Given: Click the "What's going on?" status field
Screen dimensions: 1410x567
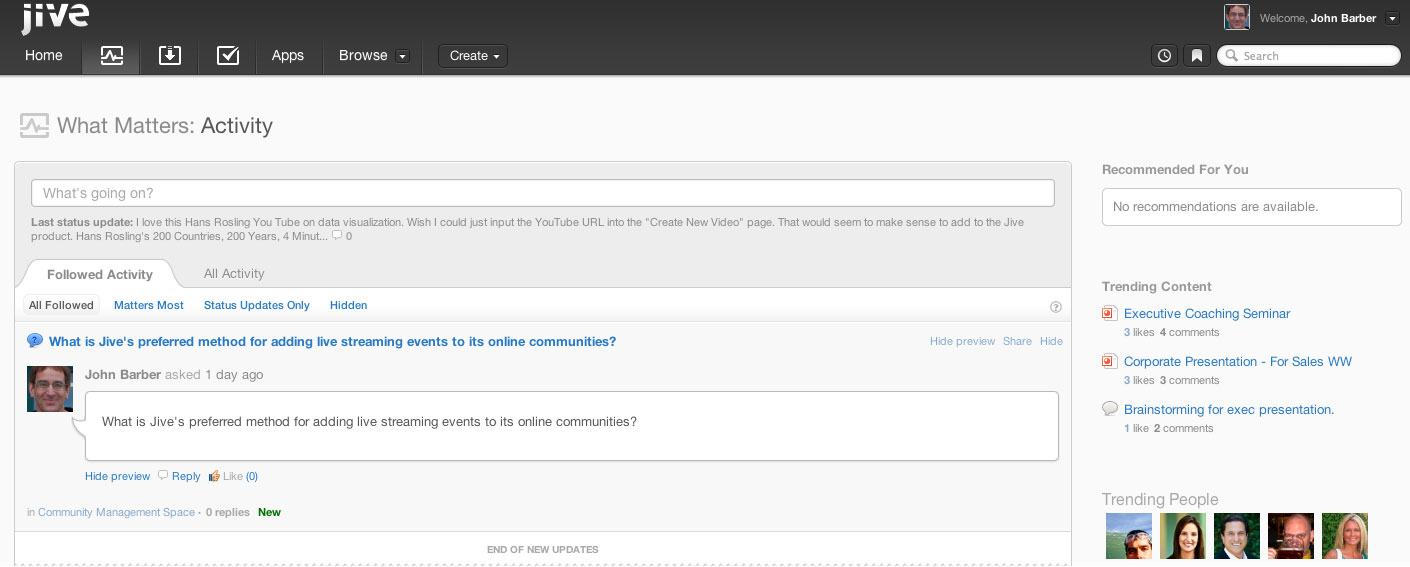Looking at the screenshot, I should [x=542, y=193].
